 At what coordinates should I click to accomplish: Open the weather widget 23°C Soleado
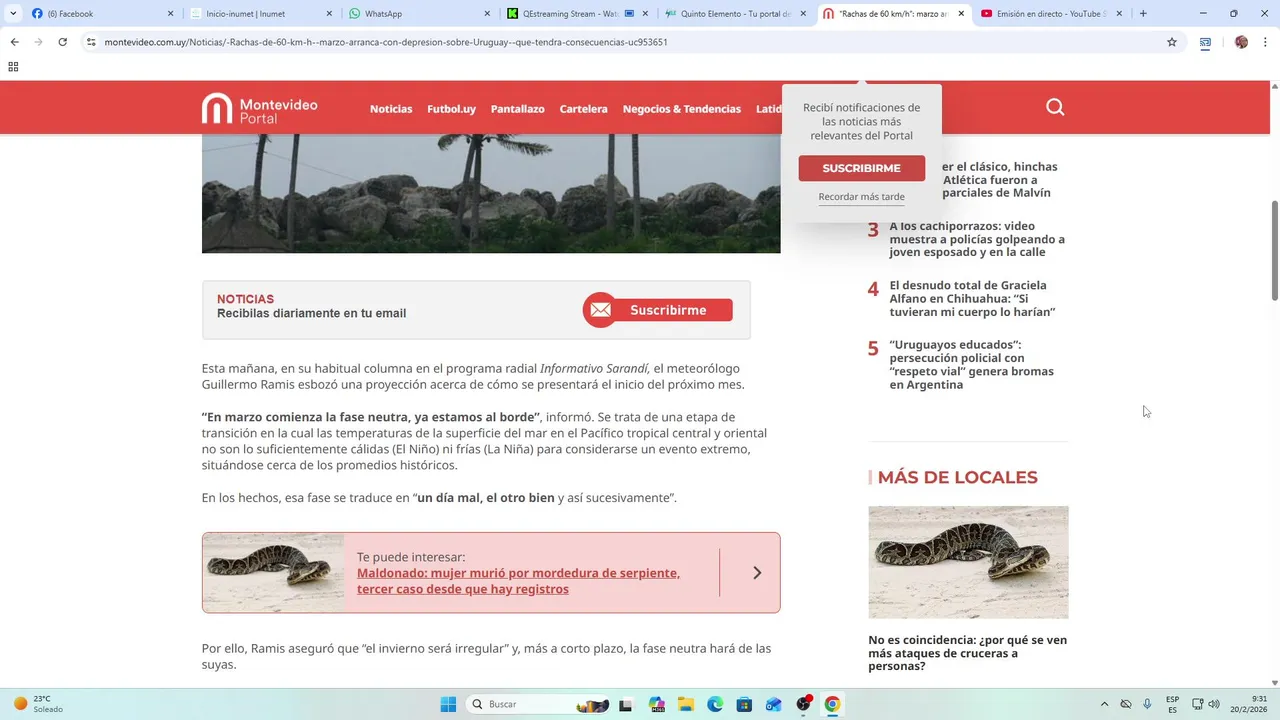click(38, 704)
